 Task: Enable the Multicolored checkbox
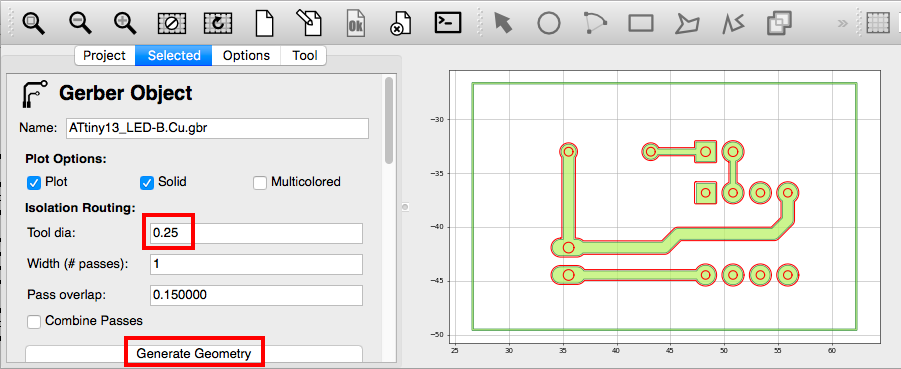point(260,182)
